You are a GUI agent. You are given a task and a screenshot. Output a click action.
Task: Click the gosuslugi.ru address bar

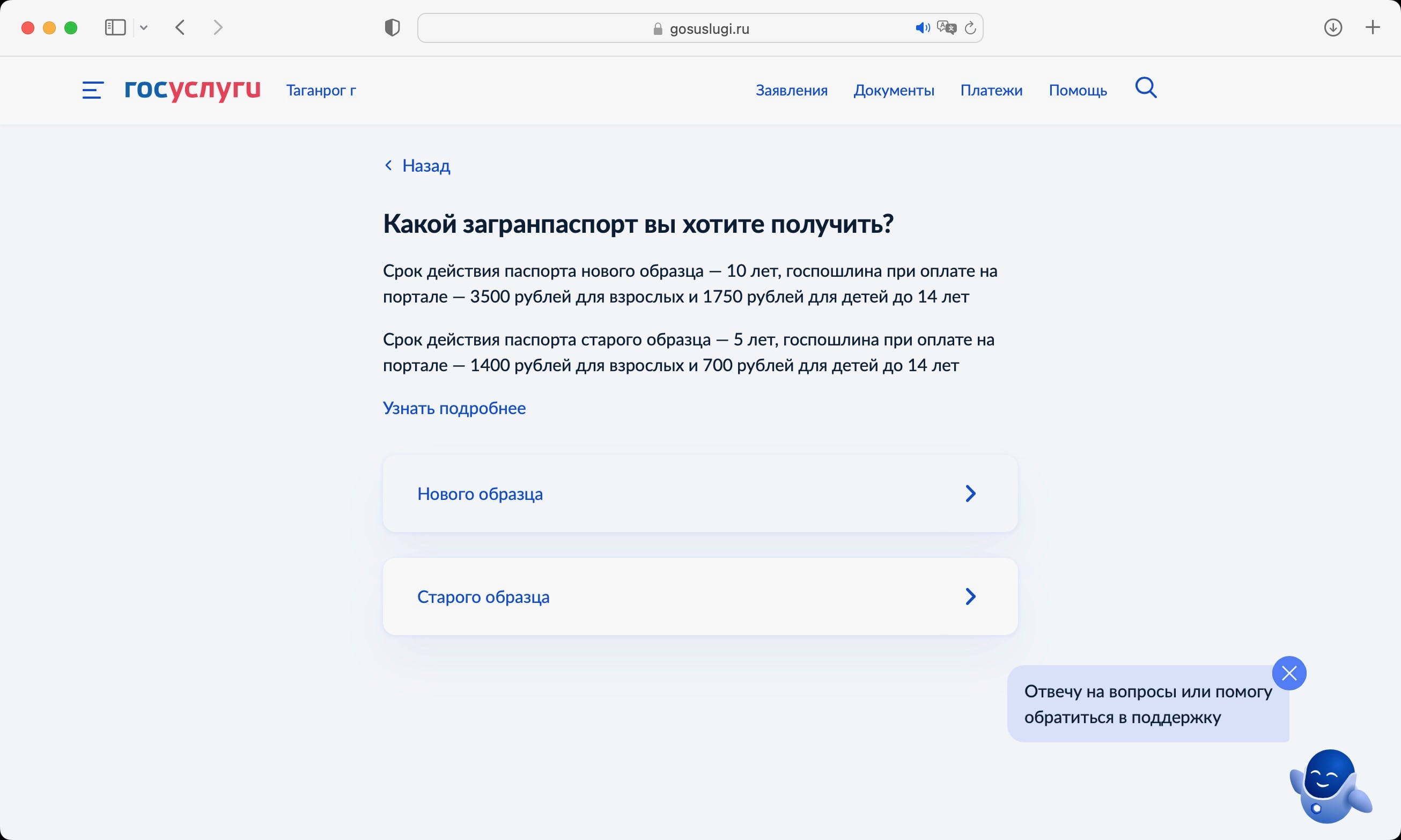coord(700,28)
